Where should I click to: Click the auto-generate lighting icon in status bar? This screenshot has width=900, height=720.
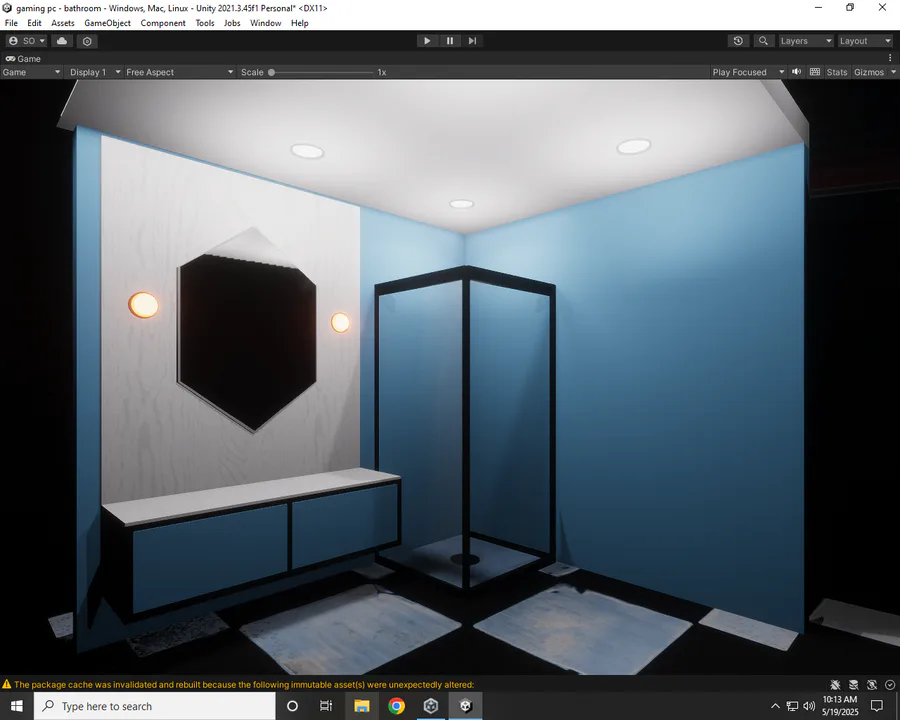[872, 684]
